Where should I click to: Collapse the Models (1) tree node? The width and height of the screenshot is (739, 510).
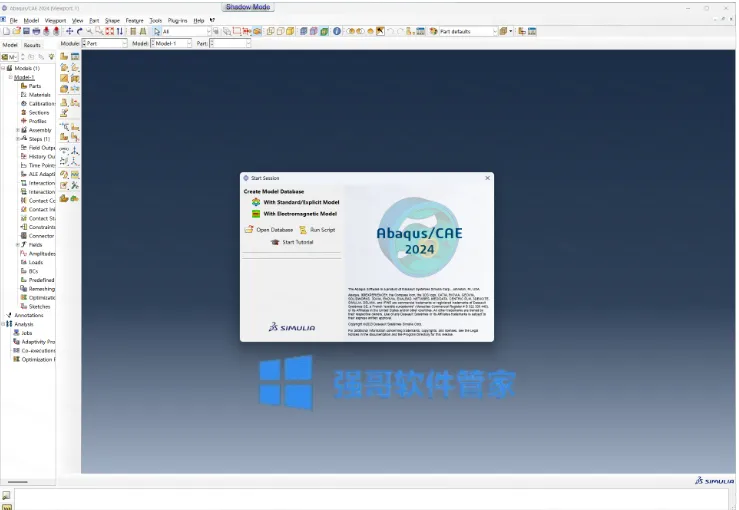[3, 68]
